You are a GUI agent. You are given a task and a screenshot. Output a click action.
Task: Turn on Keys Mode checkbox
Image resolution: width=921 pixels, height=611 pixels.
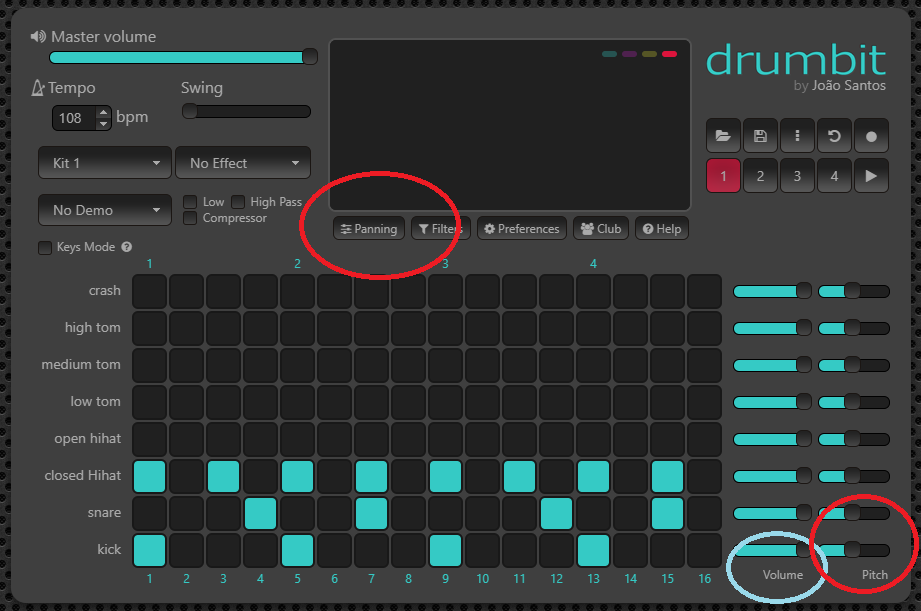point(45,248)
